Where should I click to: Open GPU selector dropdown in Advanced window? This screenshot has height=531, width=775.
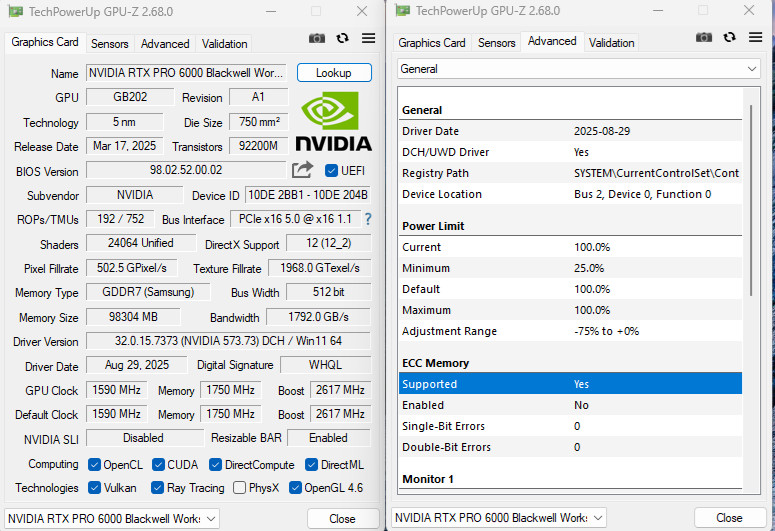498,518
